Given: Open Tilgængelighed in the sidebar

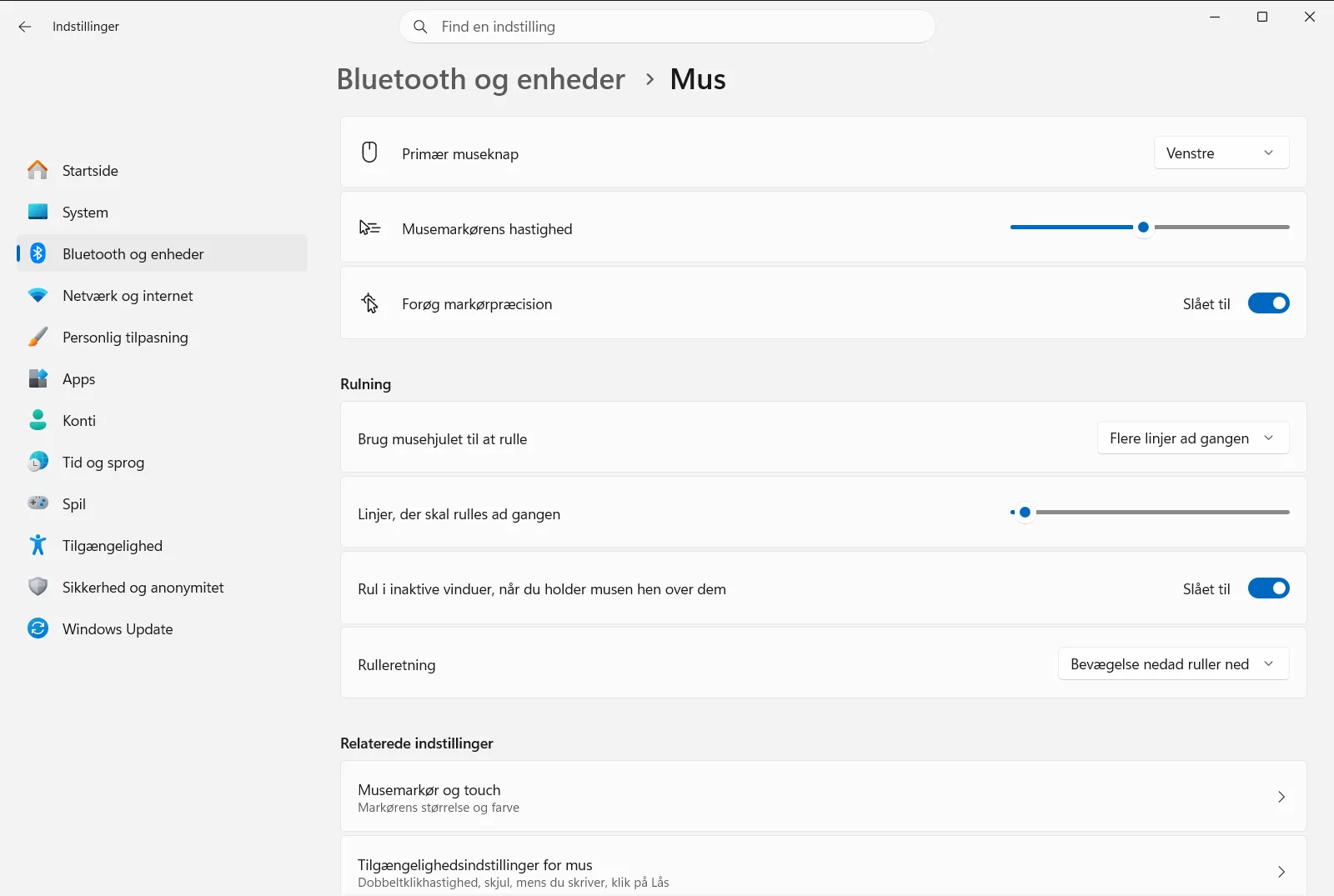Looking at the screenshot, I should (162, 545).
